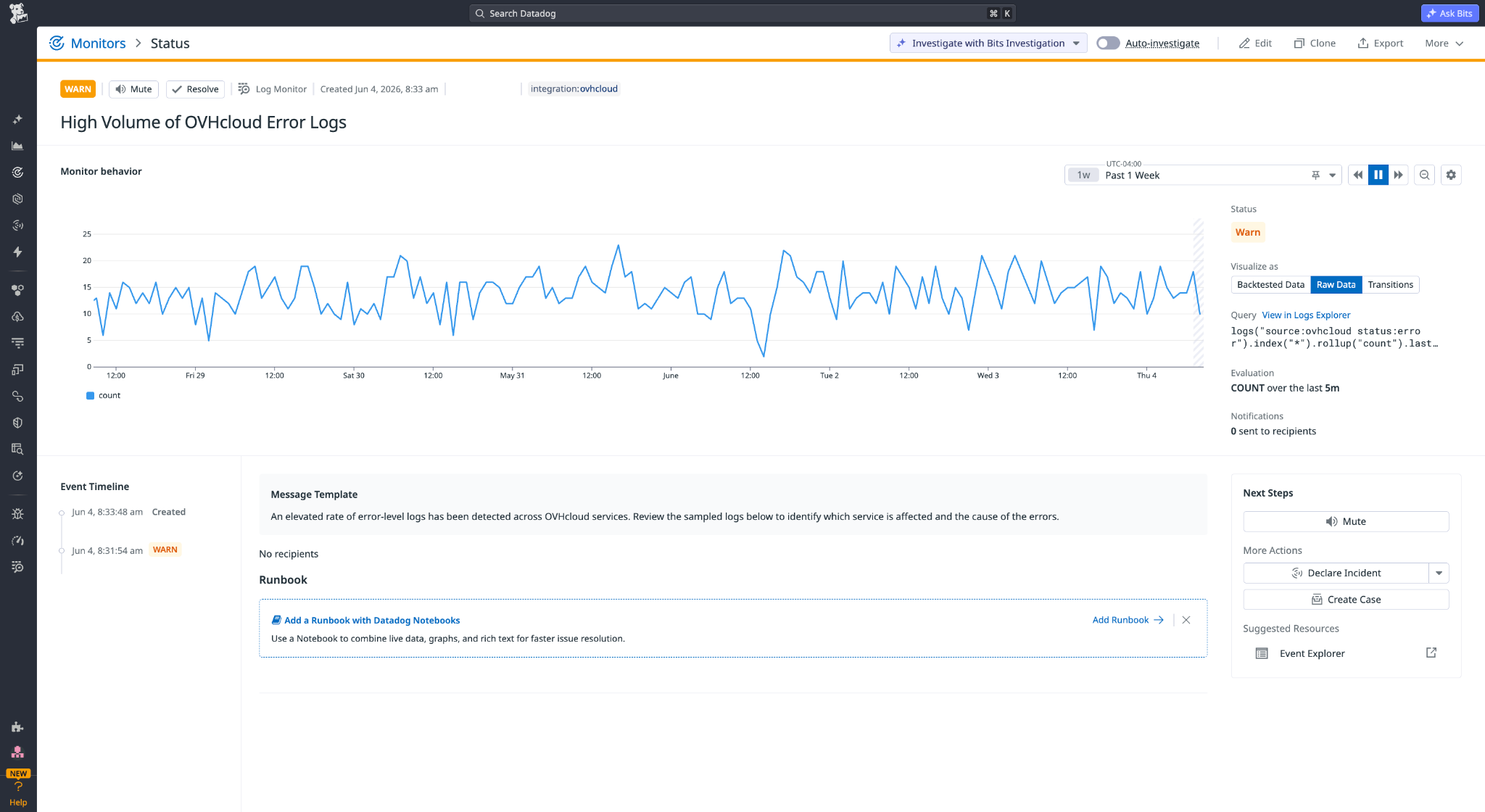The height and width of the screenshot is (812, 1485).
Task: Open Add a Runbook with Datadog Notebooks
Action: point(365,620)
